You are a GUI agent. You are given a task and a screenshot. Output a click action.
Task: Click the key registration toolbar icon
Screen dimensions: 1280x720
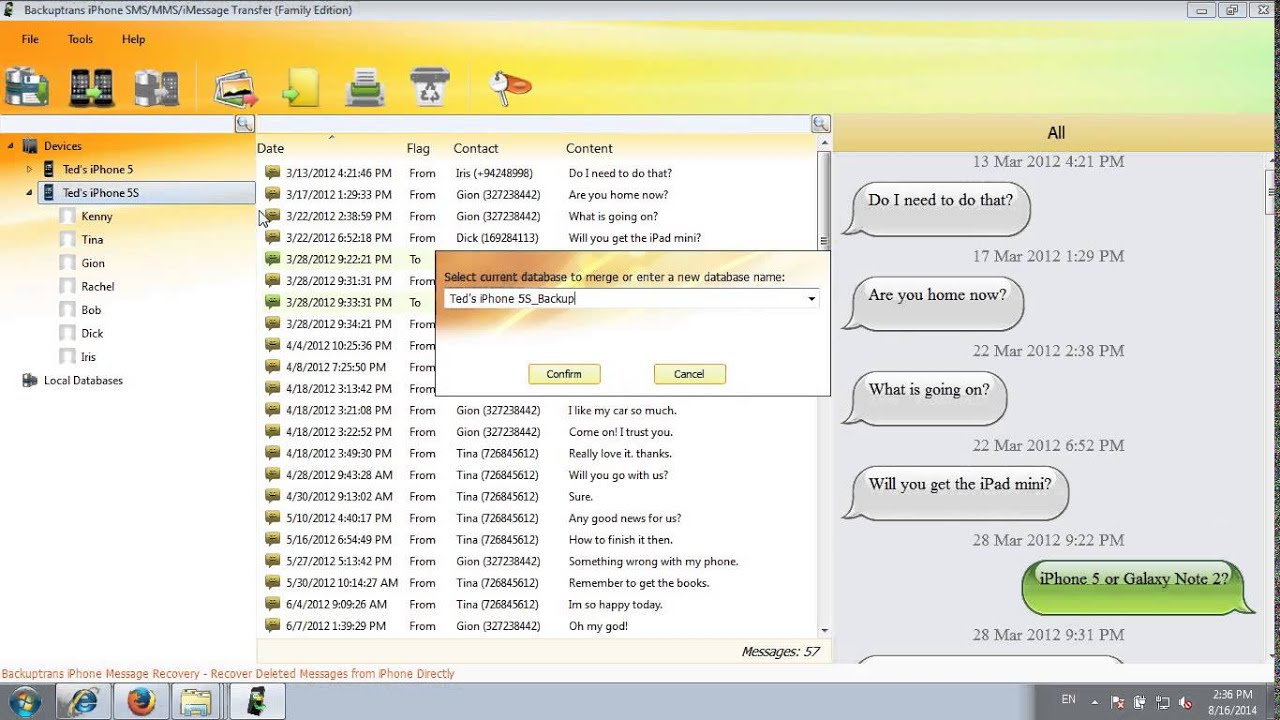509,88
